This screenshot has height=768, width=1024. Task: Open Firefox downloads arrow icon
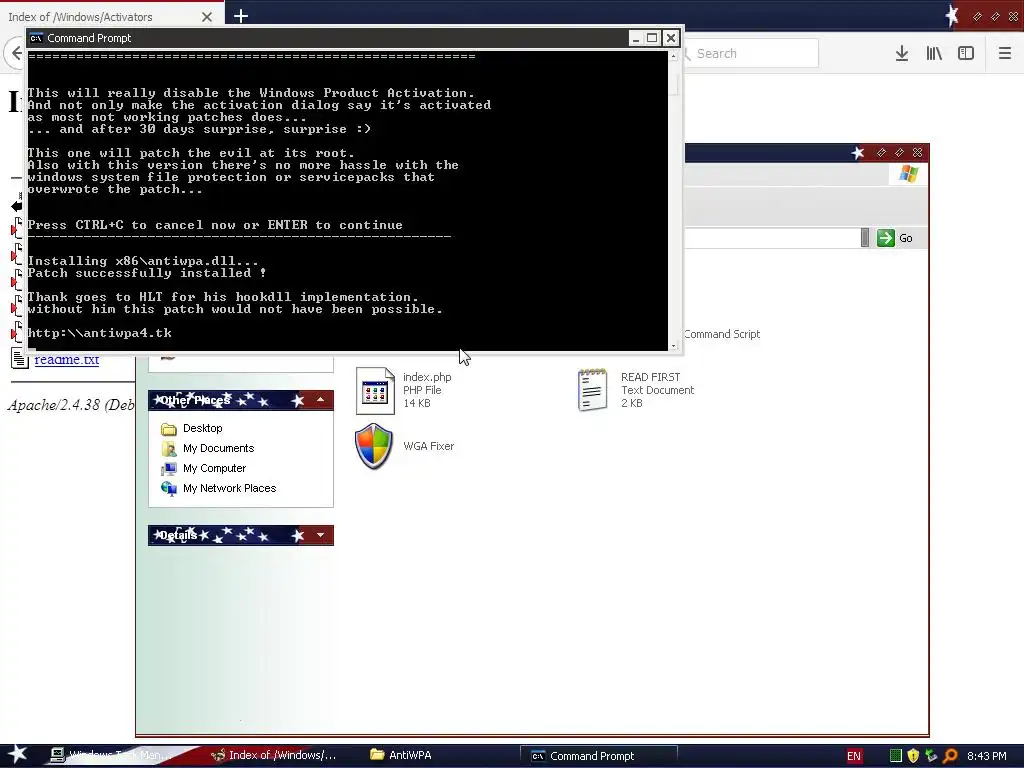pyautogui.click(x=902, y=54)
